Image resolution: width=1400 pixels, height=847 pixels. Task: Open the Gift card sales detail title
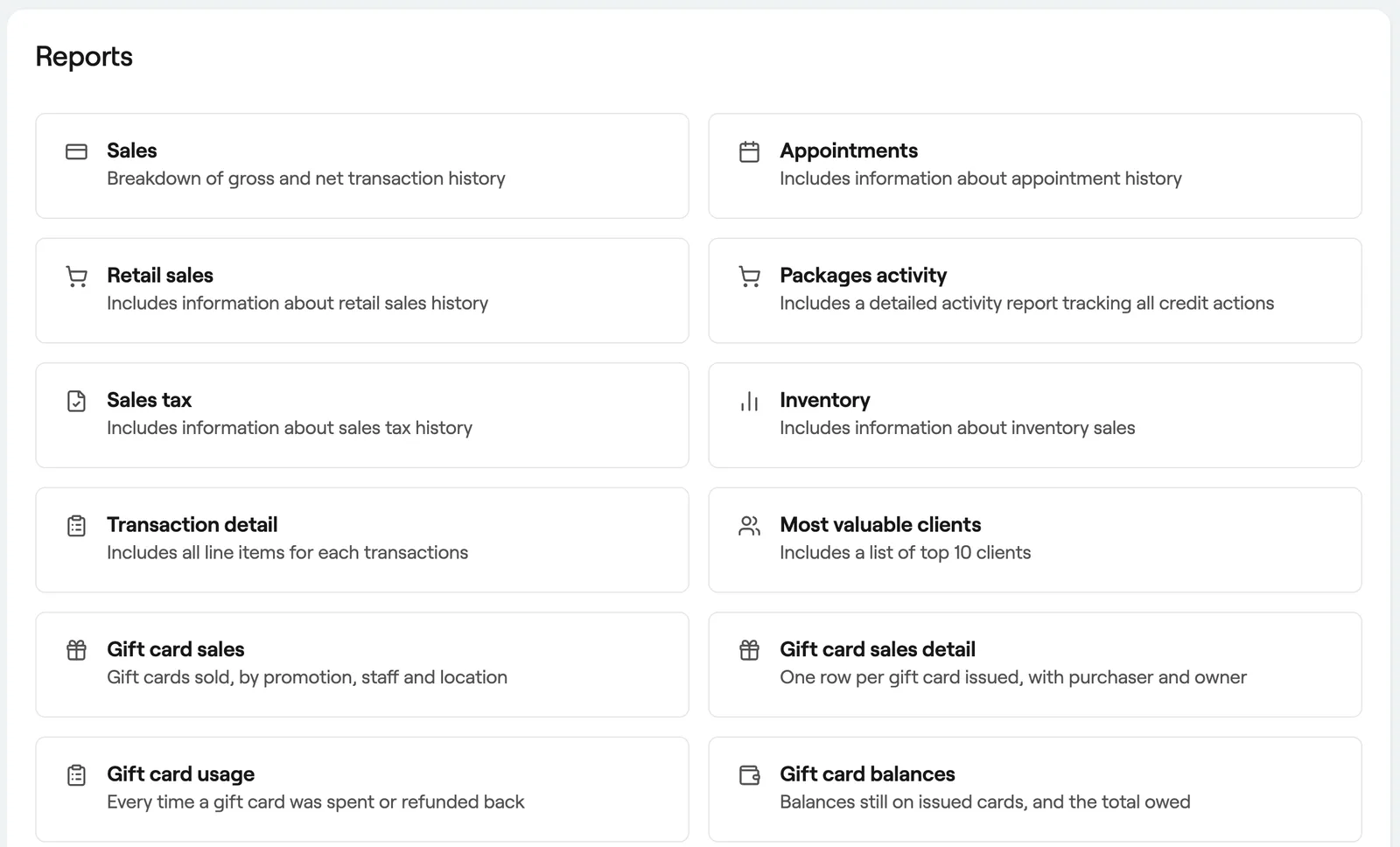tap(878, 649)
